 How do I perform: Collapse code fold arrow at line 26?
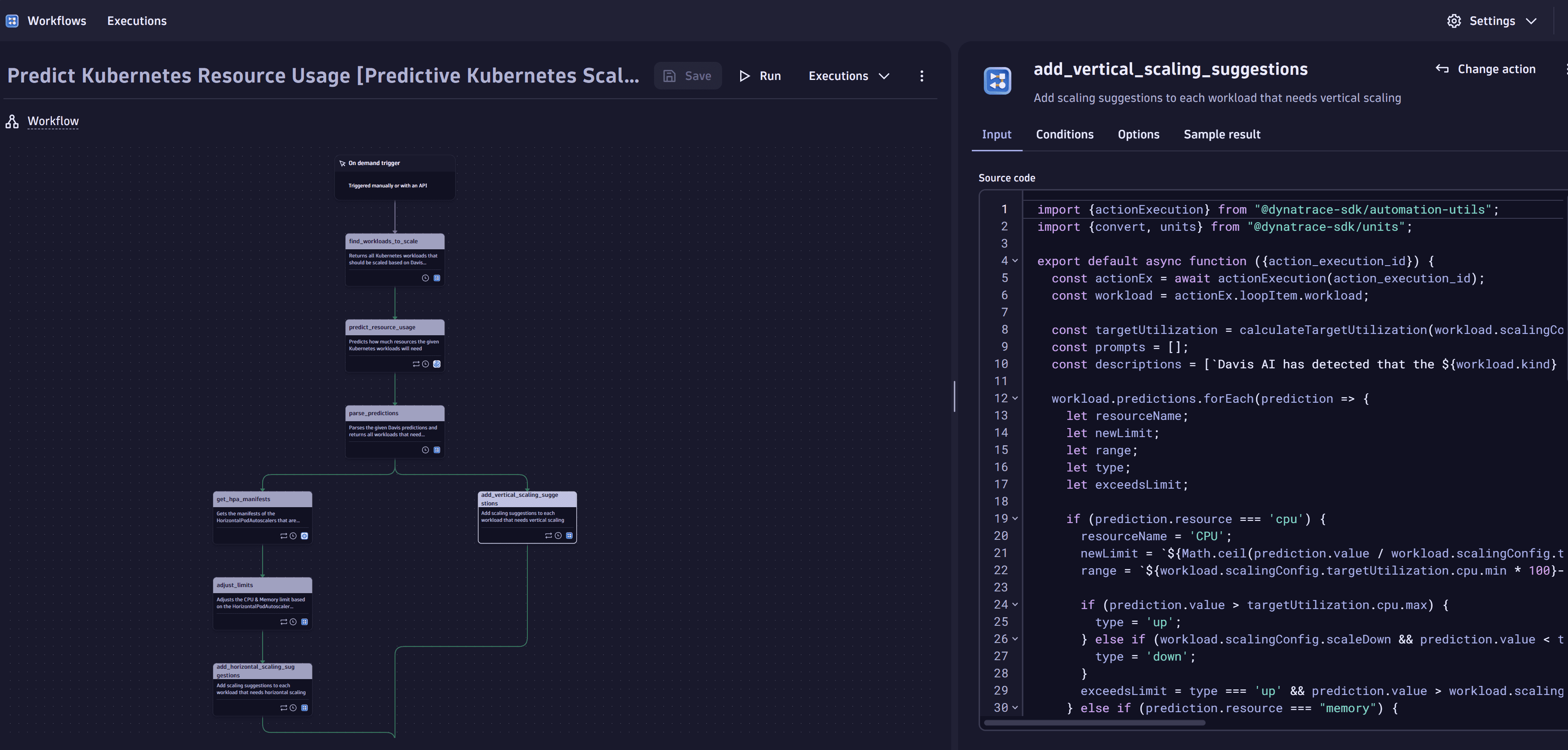tap(1015, 639)
